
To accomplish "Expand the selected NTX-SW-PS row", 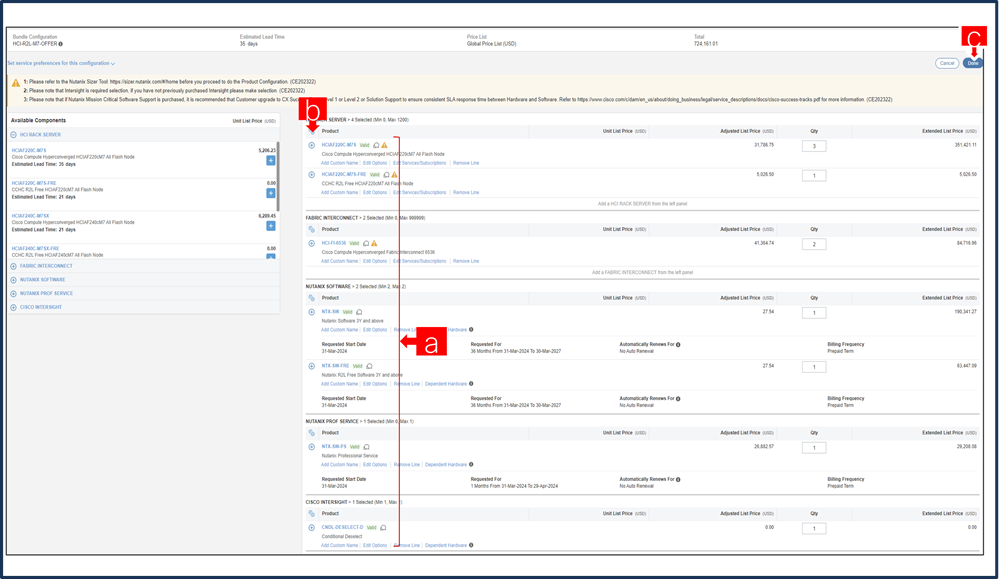I will coord(312,447).
